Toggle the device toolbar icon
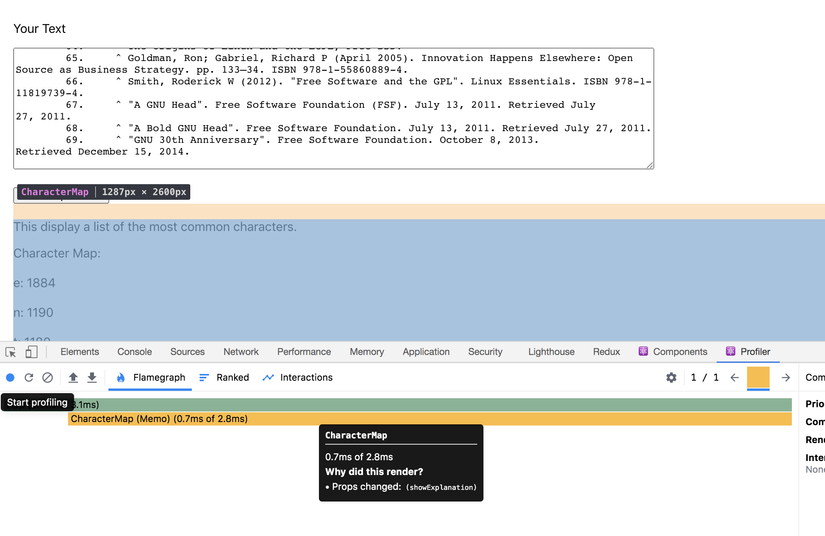The width and height of the screenshot is (825, 536). tap(31, 352)
